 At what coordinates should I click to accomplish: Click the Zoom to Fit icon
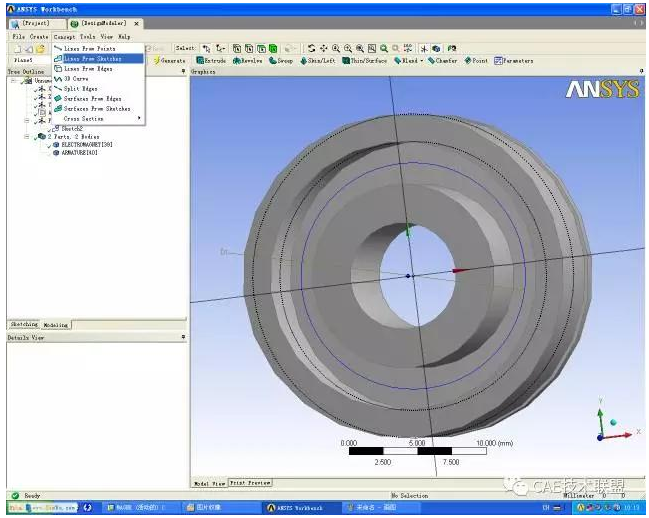[x=360, y=48]
